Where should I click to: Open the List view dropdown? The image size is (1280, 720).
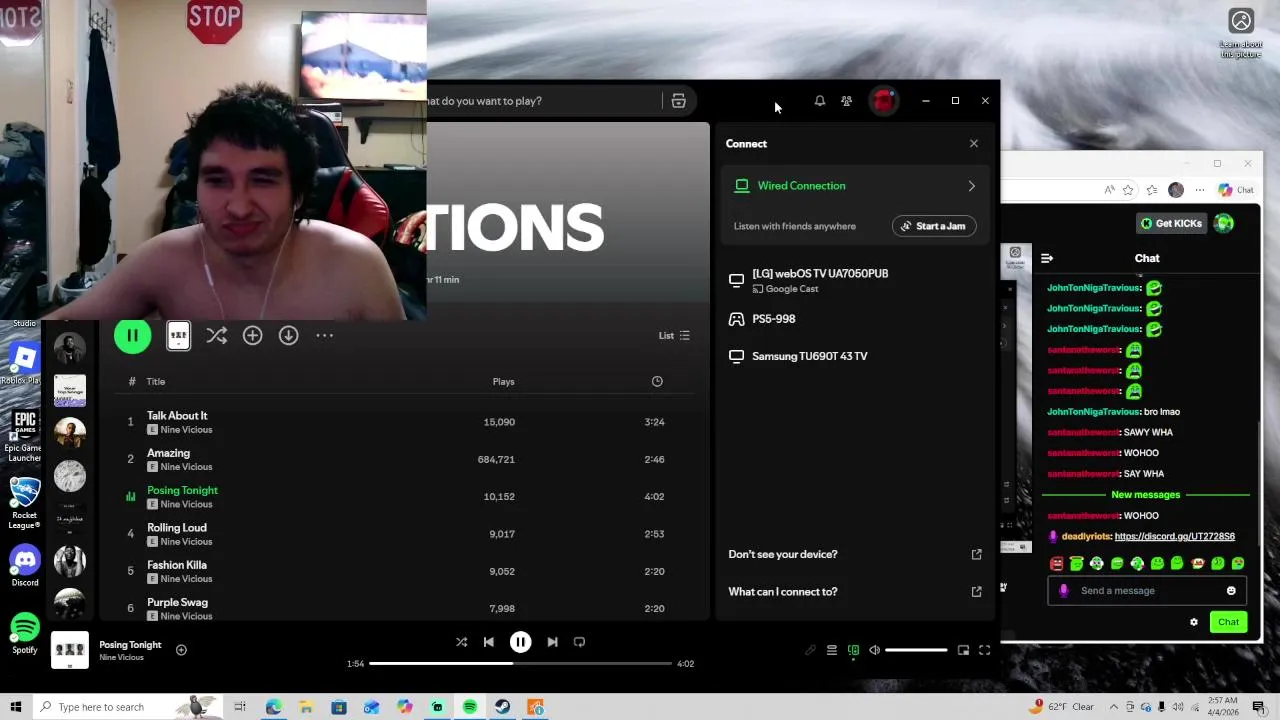674,336
